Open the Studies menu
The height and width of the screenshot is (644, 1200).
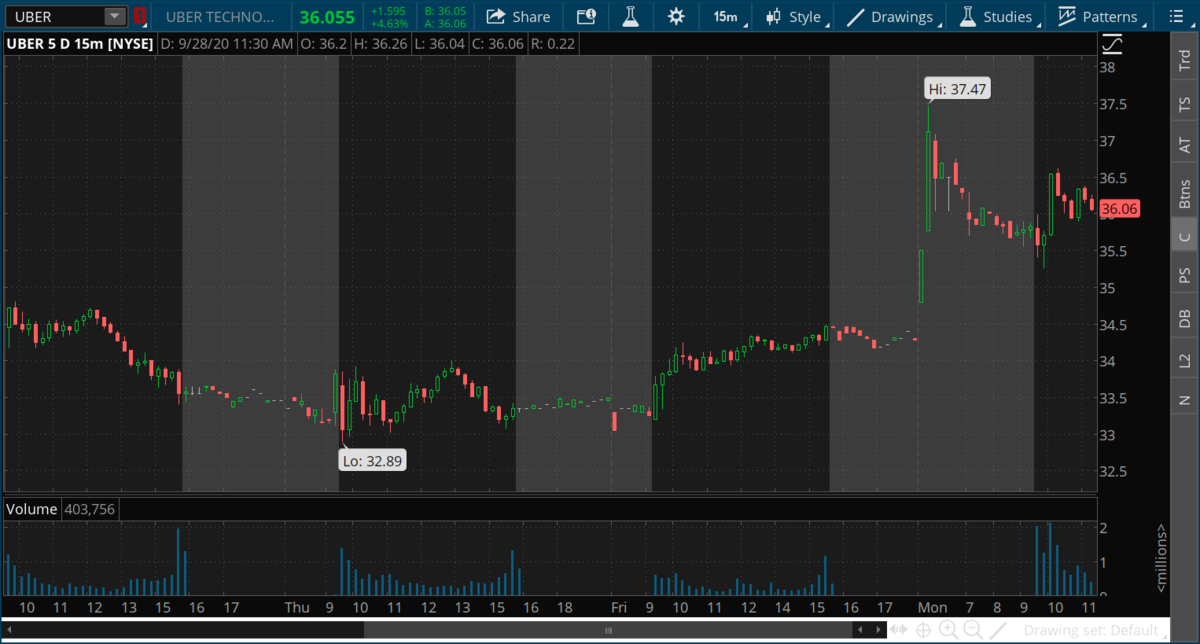pyautogui.click(x=996, y=17)
